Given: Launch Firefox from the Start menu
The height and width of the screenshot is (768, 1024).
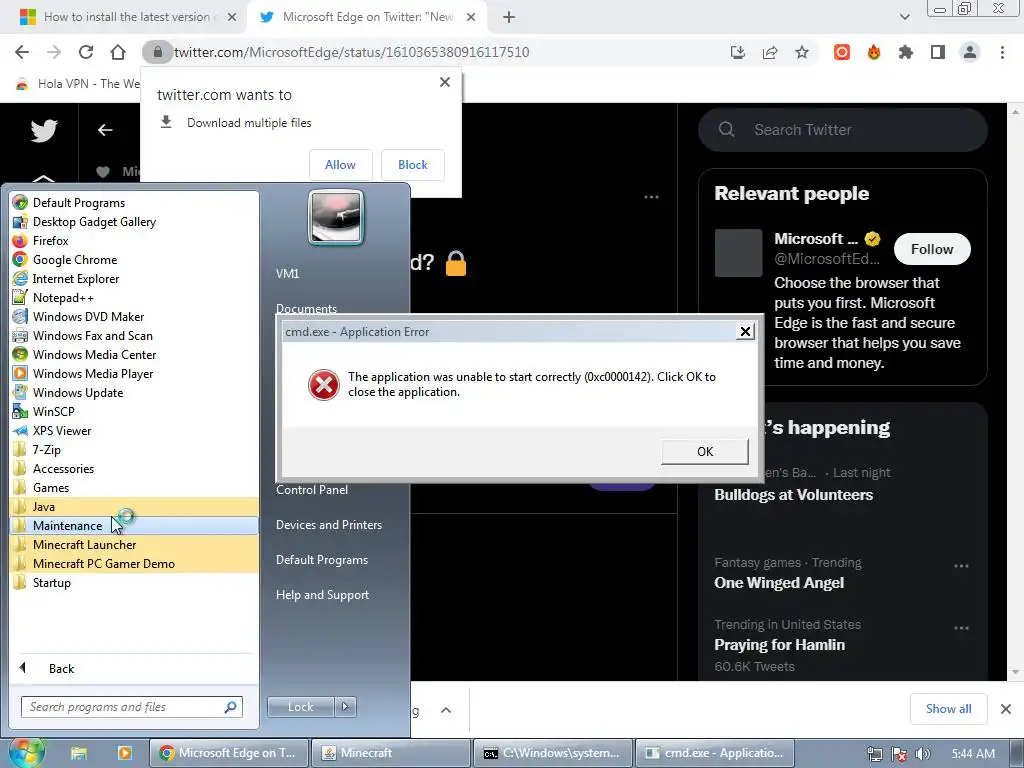Looking at the screenshot, I should [x=134, y=240].
